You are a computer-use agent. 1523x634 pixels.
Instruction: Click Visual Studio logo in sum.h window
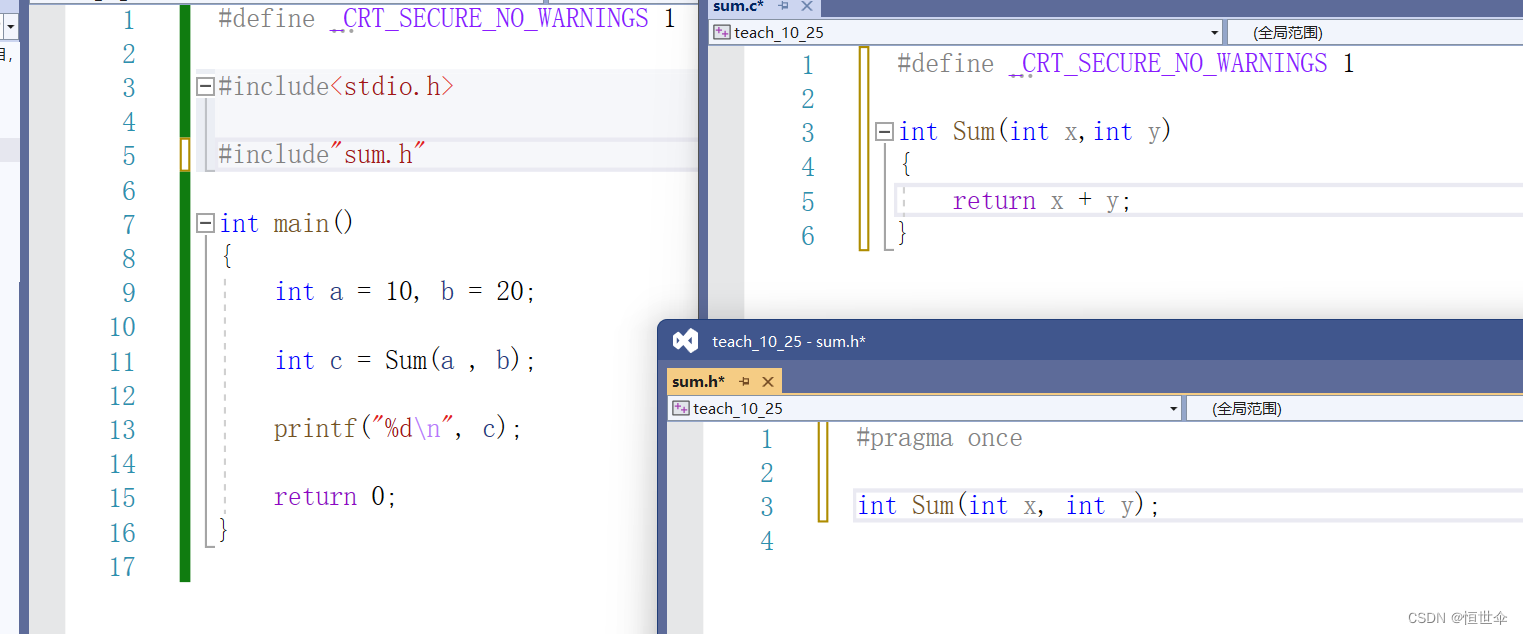coord(685,341)
